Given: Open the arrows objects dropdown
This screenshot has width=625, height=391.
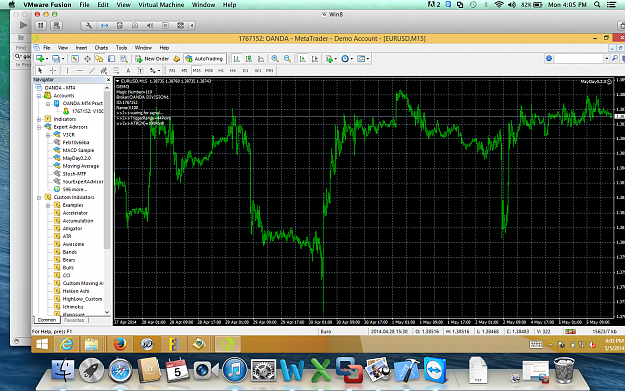Looking at the screenshot, I should (155, 71).
